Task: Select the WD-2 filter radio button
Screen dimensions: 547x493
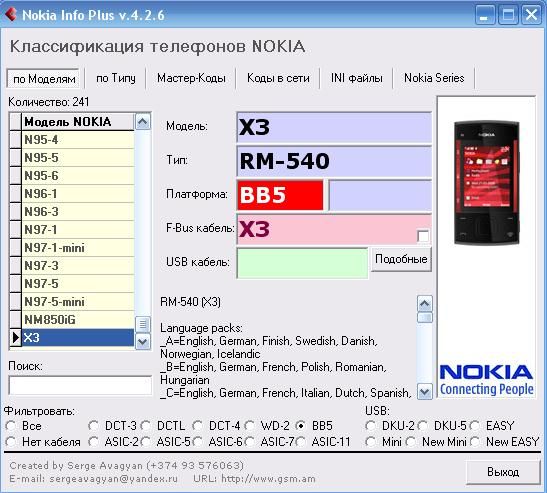Action: tap(249, 426)
